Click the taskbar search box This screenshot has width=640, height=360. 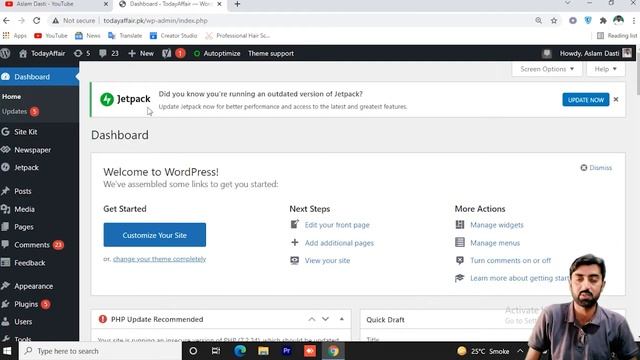point(100,351)
